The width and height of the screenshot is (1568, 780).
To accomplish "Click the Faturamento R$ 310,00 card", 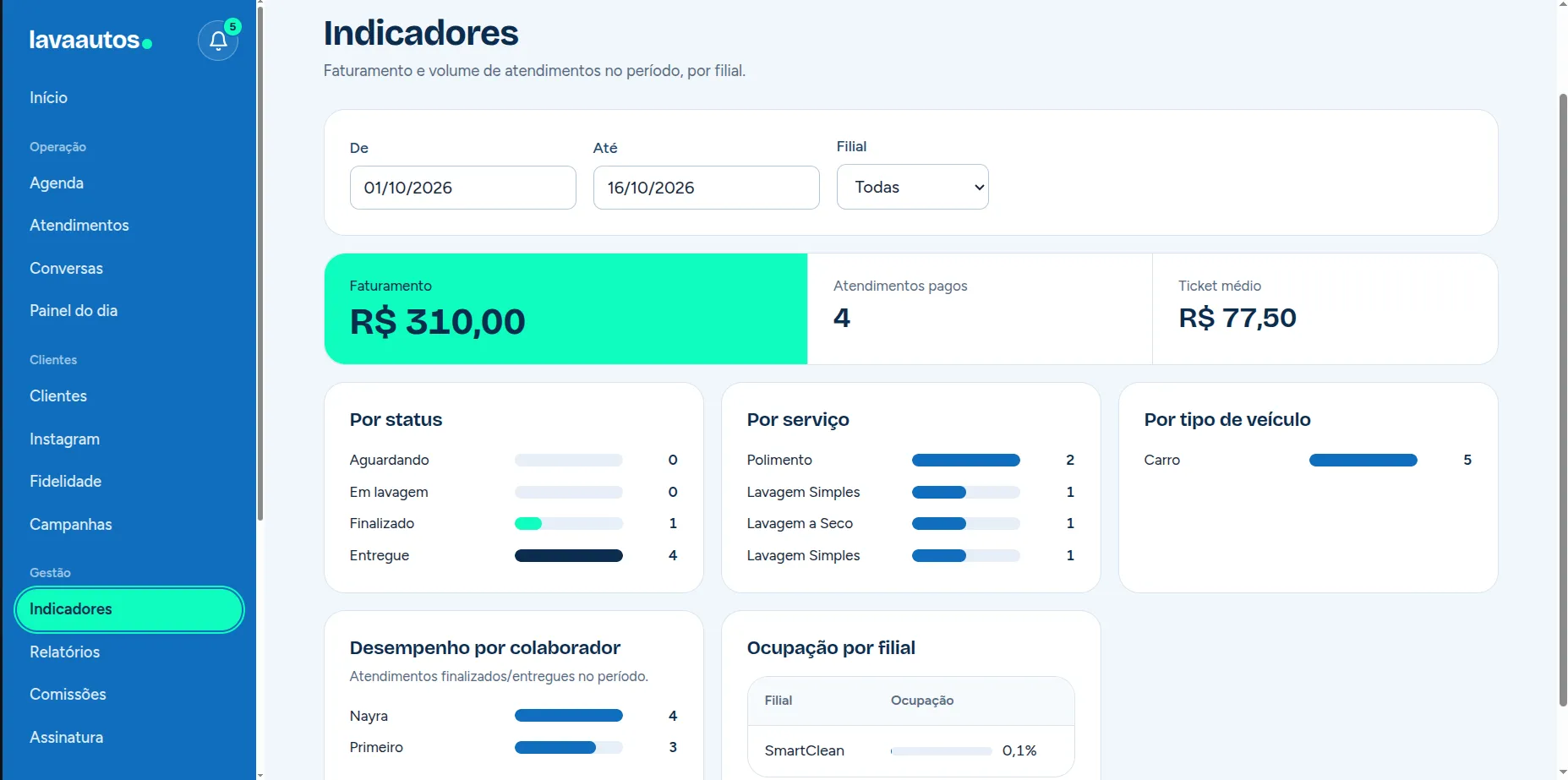I will [x=565, y=308].
